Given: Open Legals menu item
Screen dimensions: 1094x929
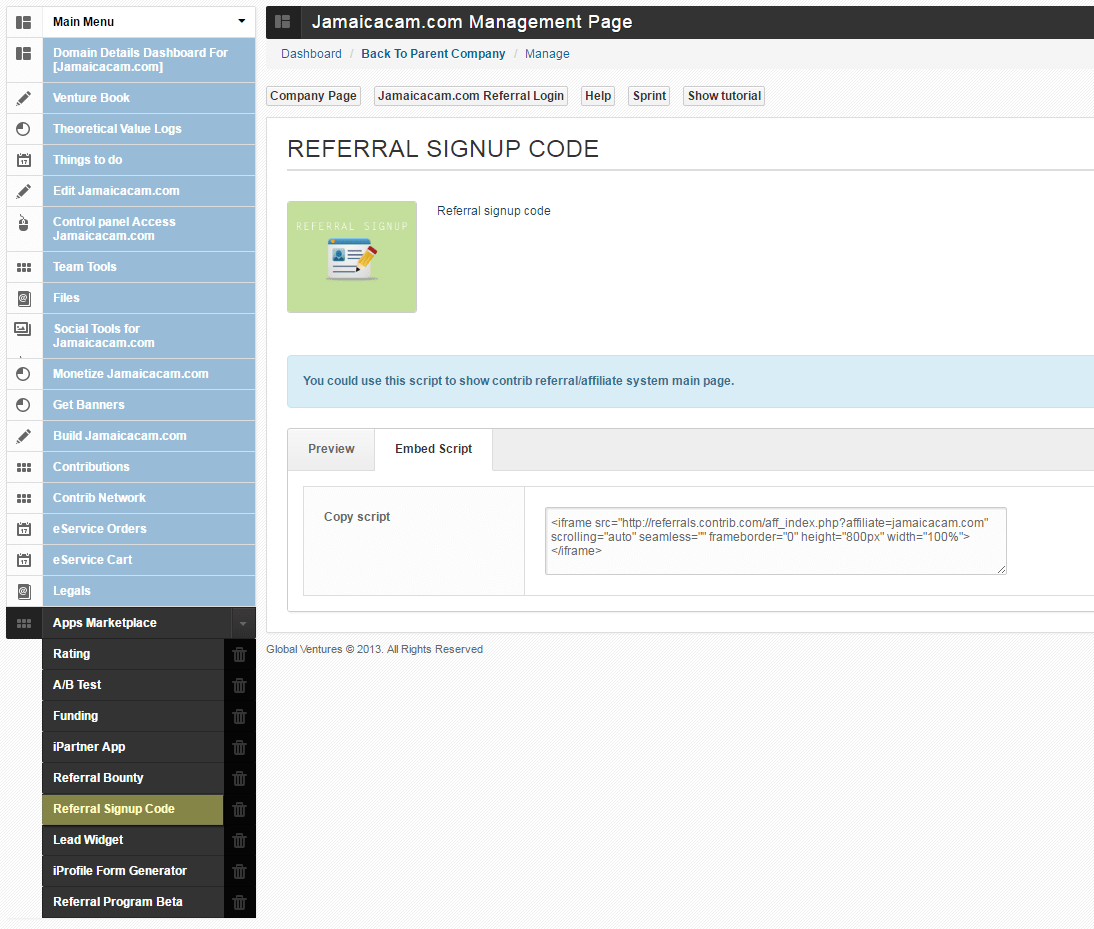Looking at the screenshot, I should (x=149, y=591).
